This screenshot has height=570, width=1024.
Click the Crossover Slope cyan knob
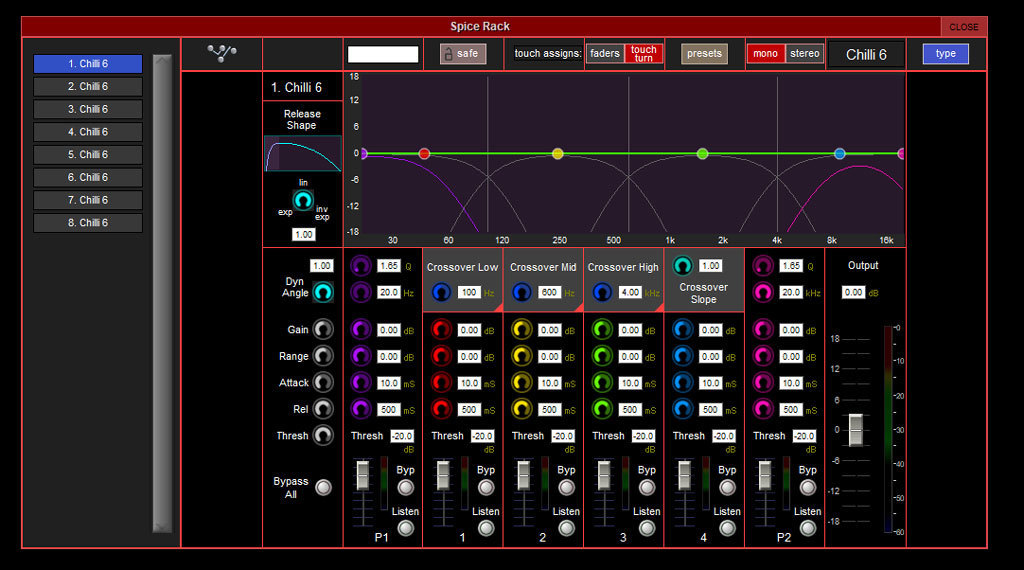(x=683, y=266)
